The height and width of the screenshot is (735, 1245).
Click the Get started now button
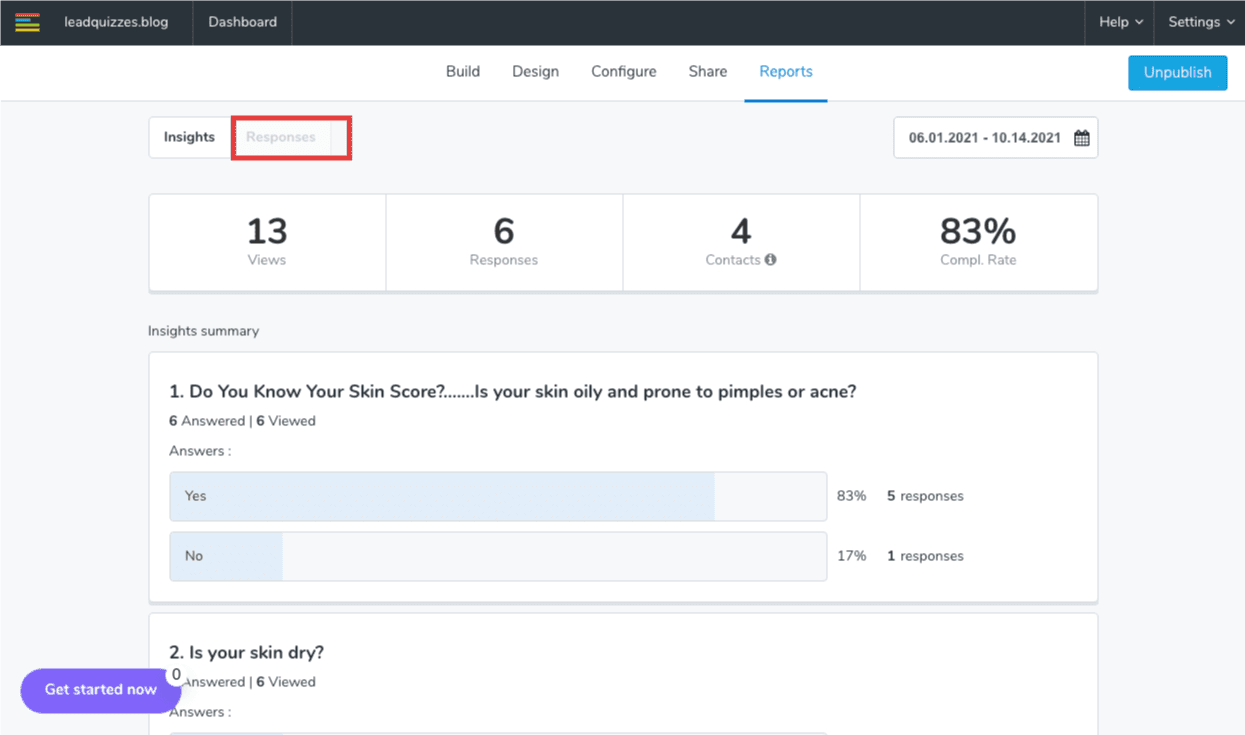tap(100, 690)
